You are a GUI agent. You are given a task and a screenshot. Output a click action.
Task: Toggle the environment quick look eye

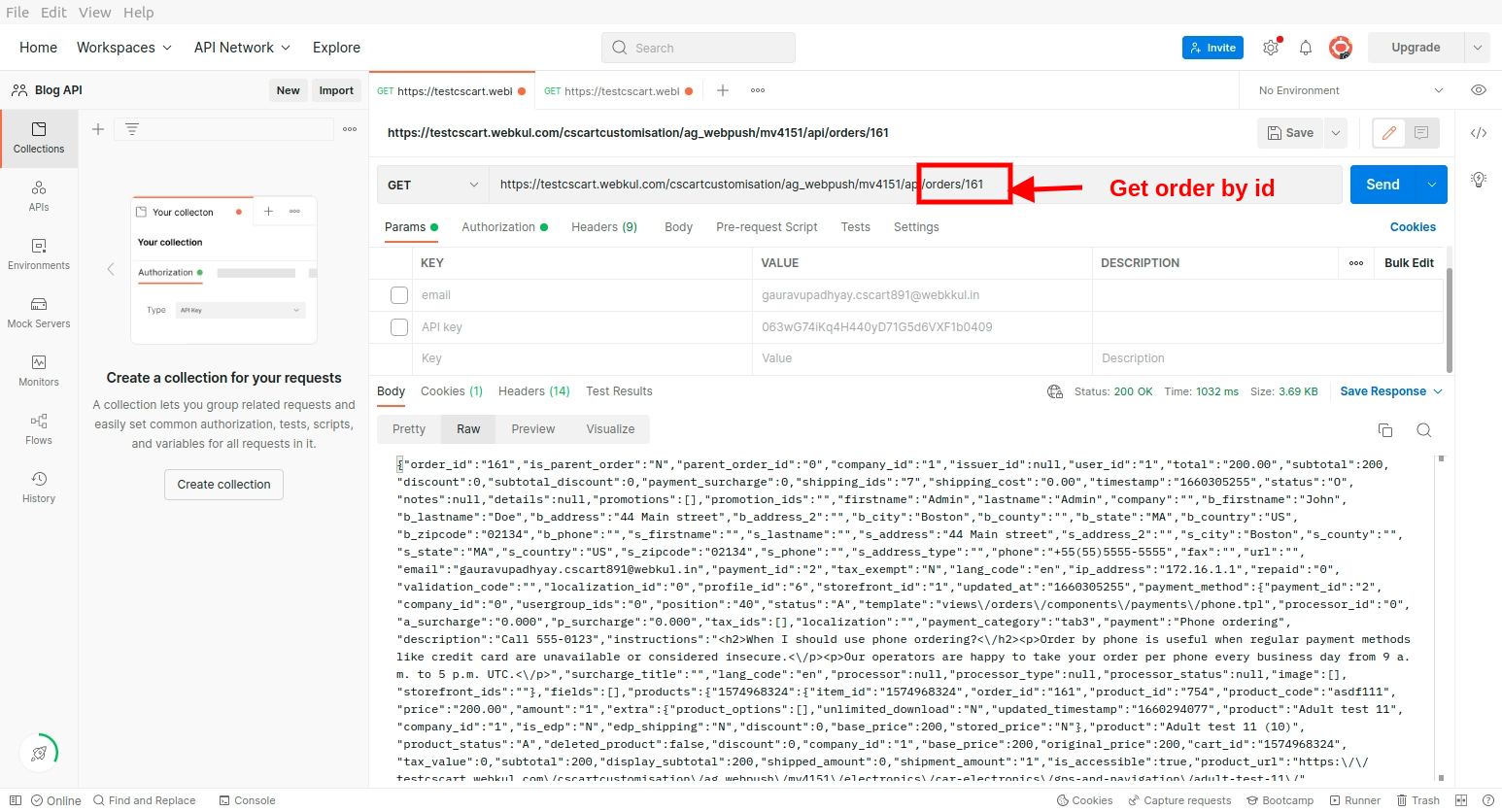[1479, 89]
